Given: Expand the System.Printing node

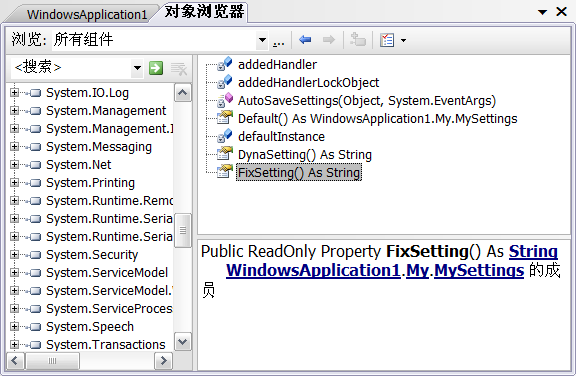Looking at the screenshot, I should point(14,182).
